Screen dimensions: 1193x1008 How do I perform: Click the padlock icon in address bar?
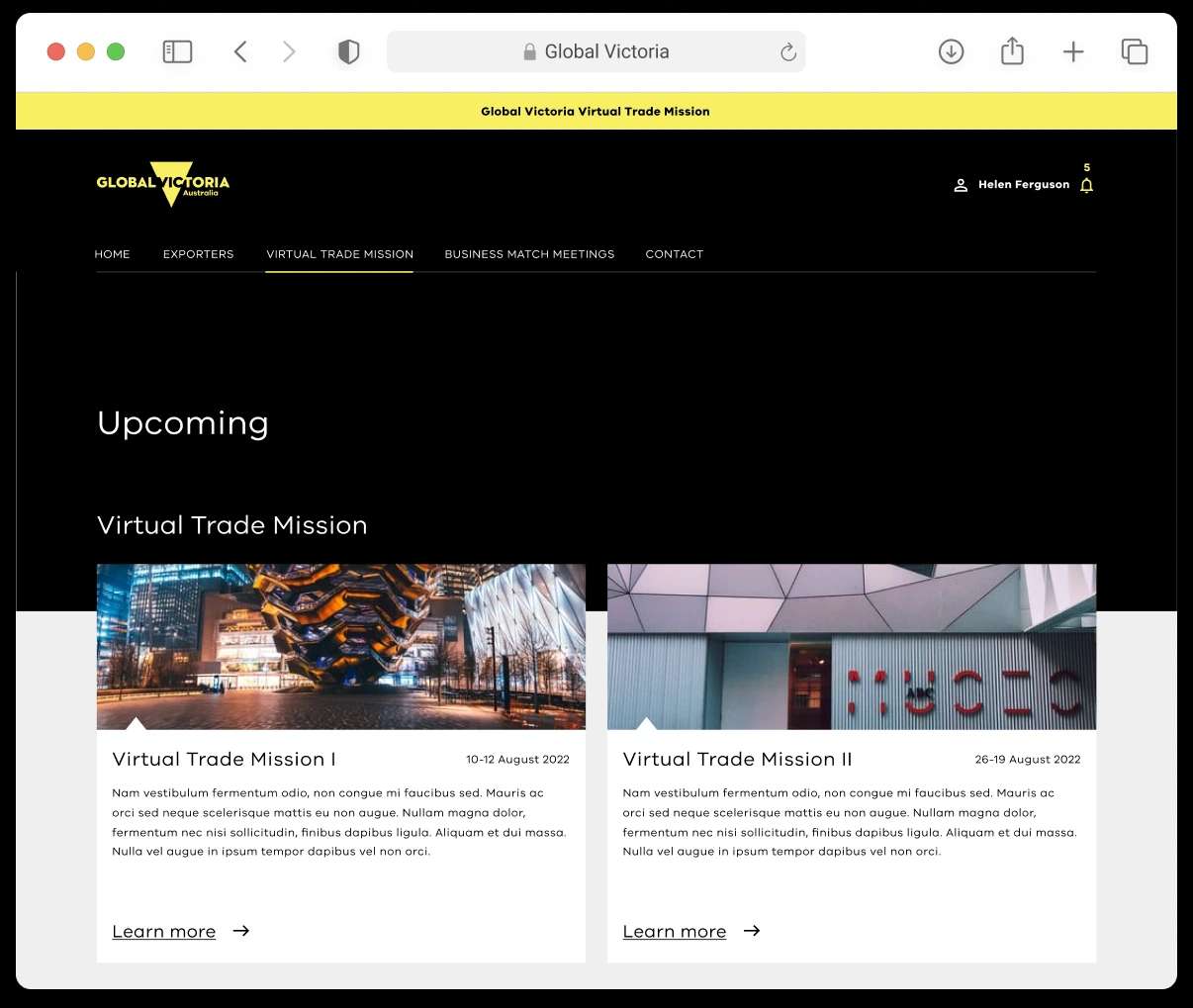(530, 51)
